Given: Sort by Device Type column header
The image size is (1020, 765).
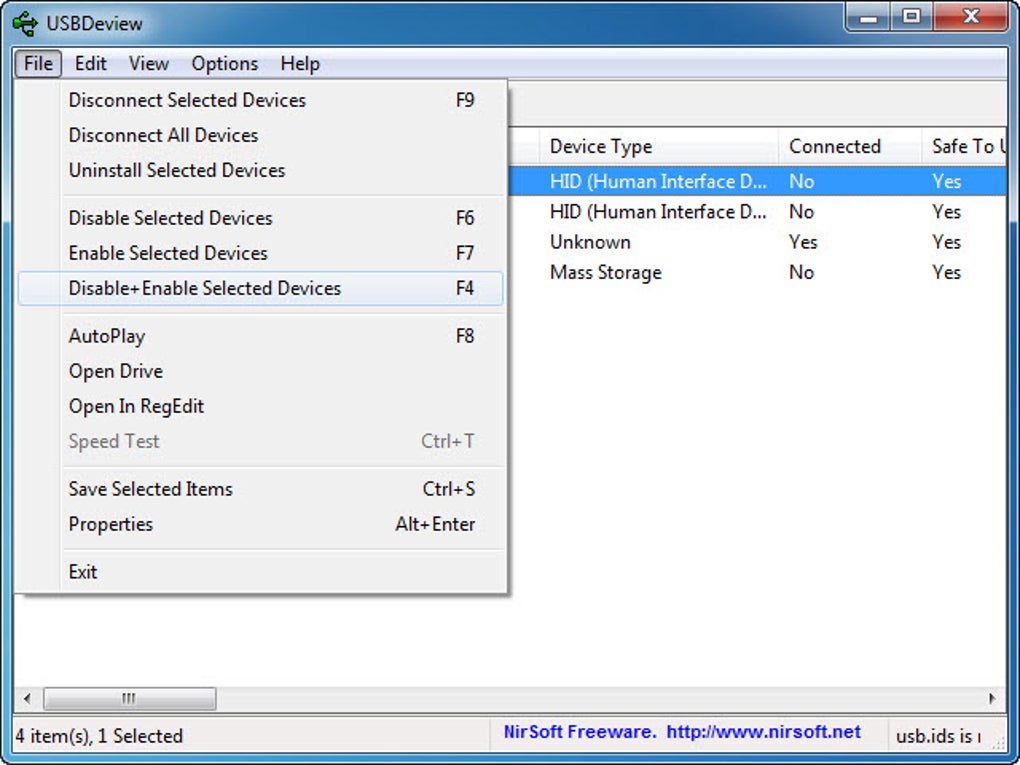Looking at the screenshot, I should coord(601,146).
